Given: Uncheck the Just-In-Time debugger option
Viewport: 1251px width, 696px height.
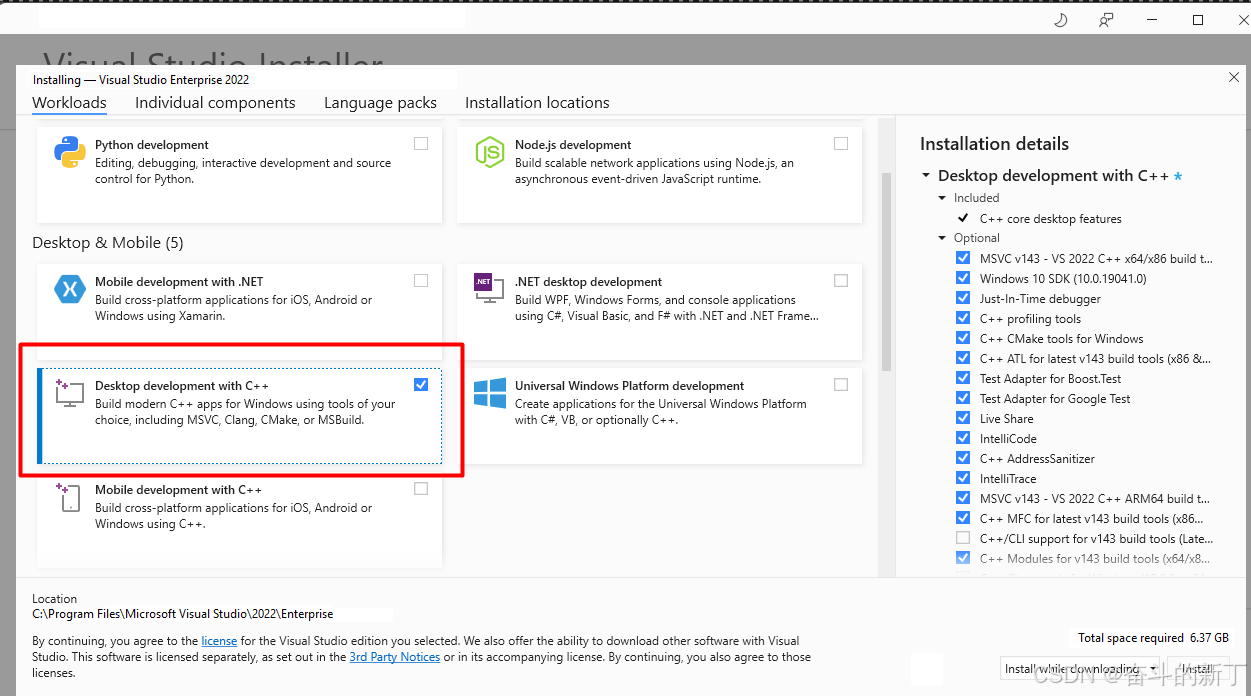Looking at the screenshot, I should coord(963,298).
